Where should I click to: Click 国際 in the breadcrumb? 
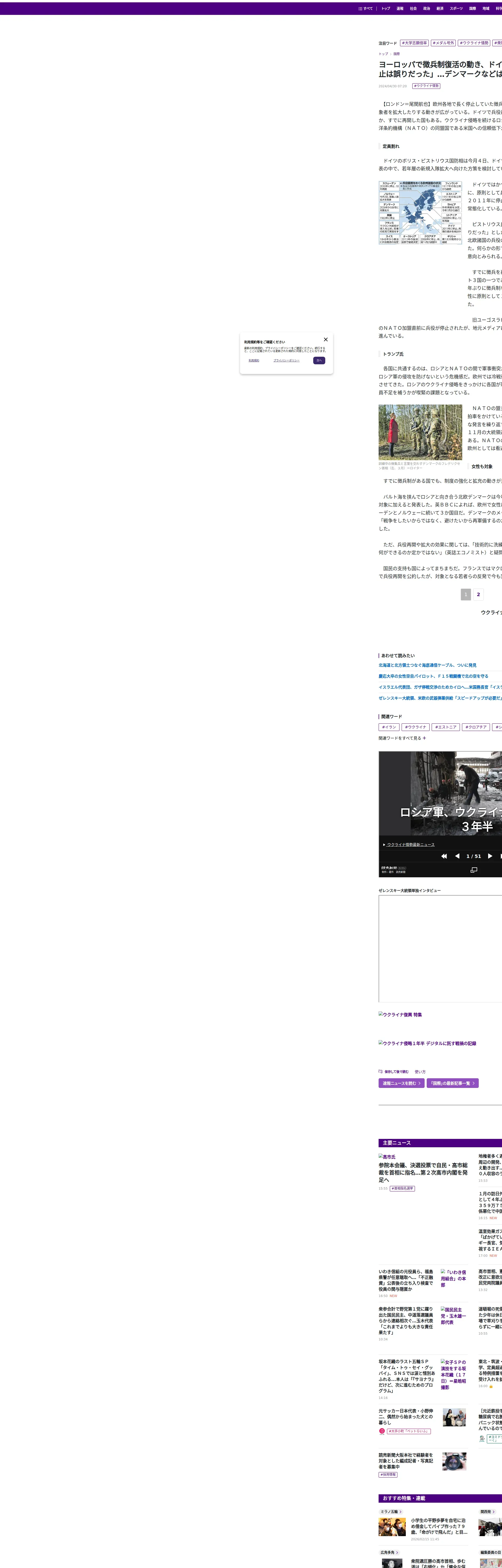click(x=397, y=54)
